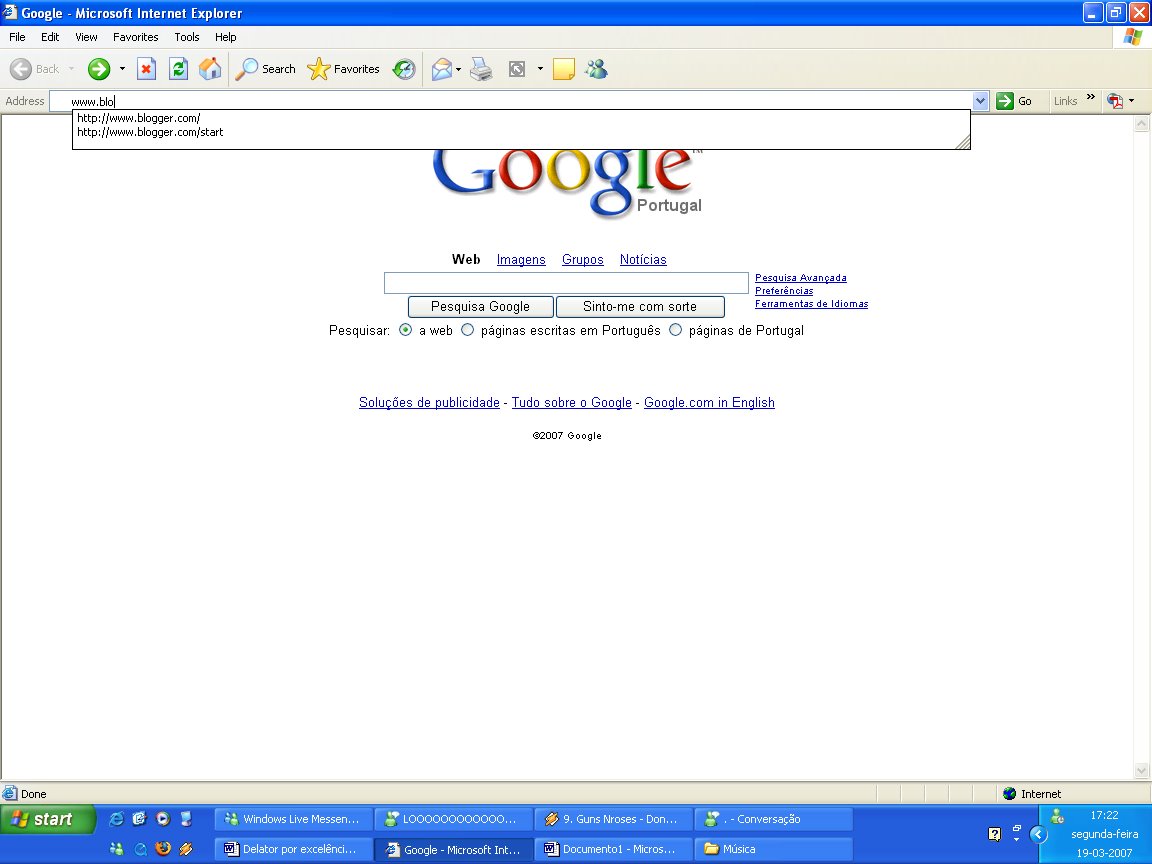The width and height of the screenshot is (1152, 864).
Task: Open the Favorites star button
Action: [x=343, y=69]
